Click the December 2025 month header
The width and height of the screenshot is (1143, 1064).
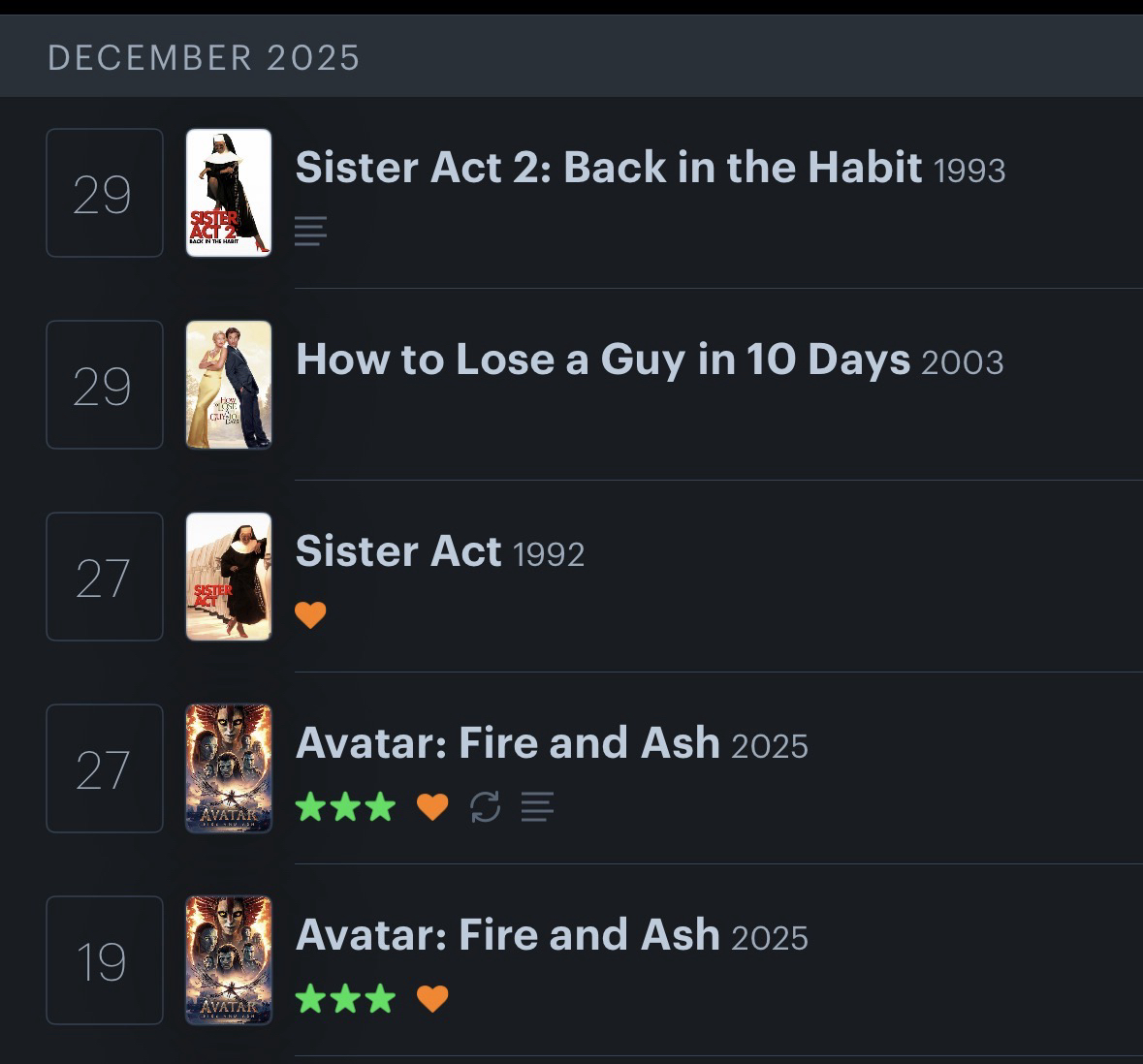[204, 58]
